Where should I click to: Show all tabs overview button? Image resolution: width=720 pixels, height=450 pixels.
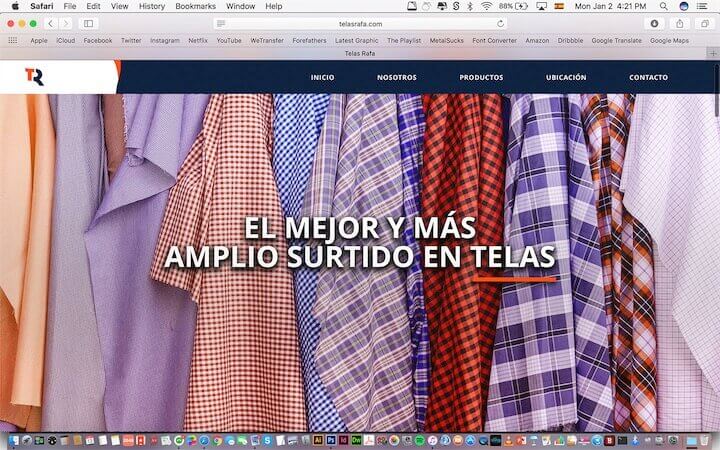(704, 23)
